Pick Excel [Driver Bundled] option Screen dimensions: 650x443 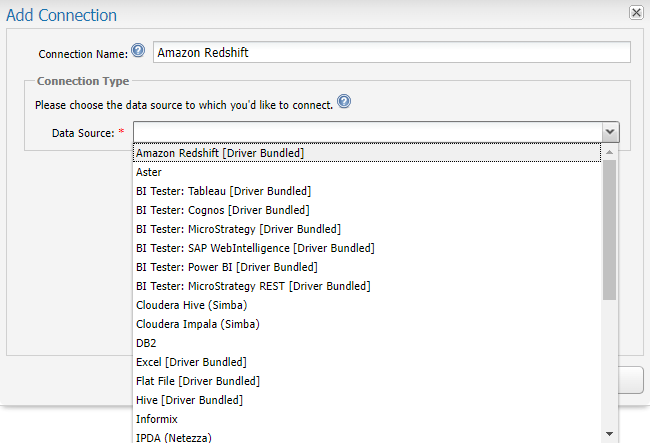pos(191,362)
